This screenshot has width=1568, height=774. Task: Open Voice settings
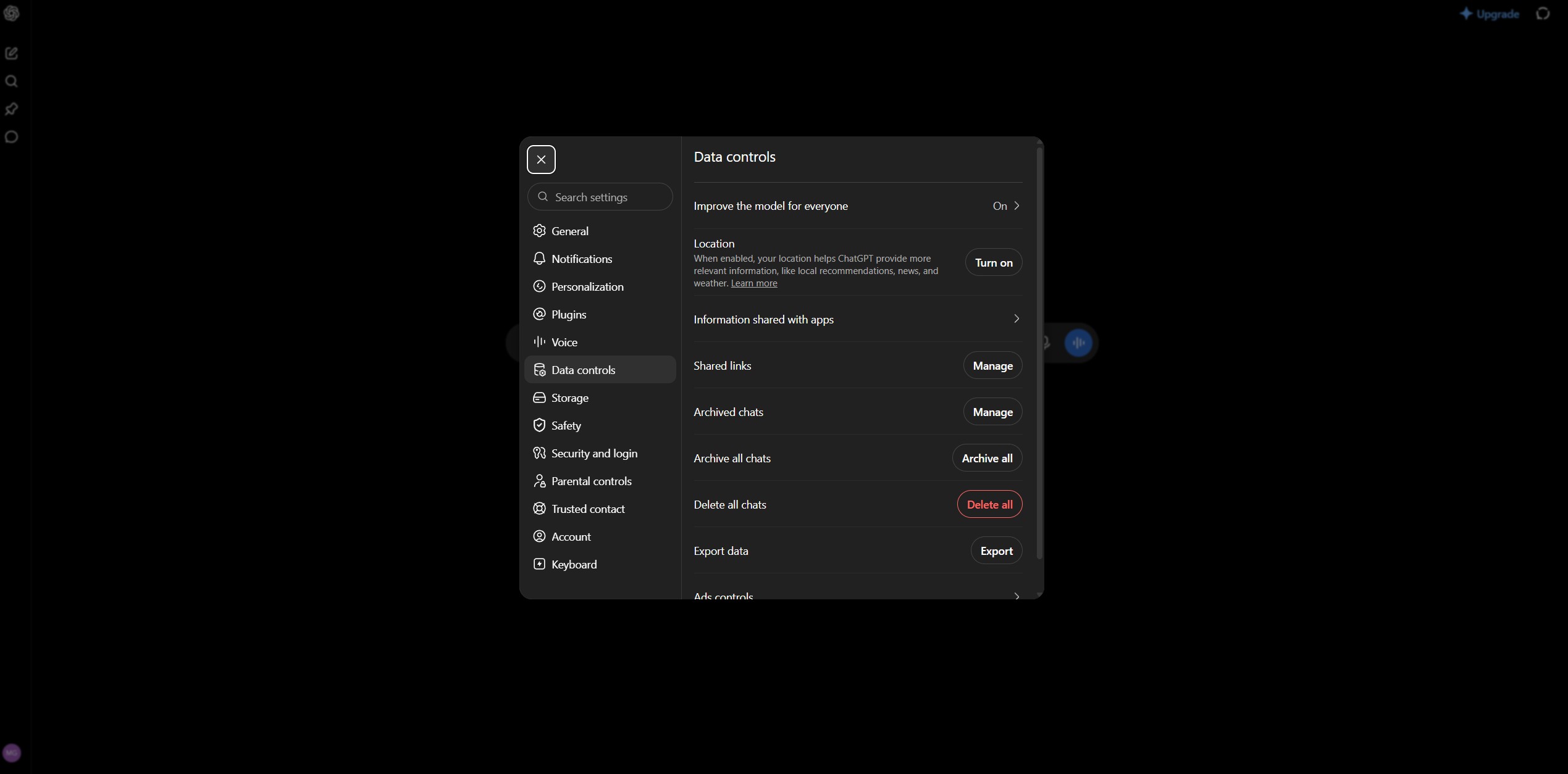(600, 342)
